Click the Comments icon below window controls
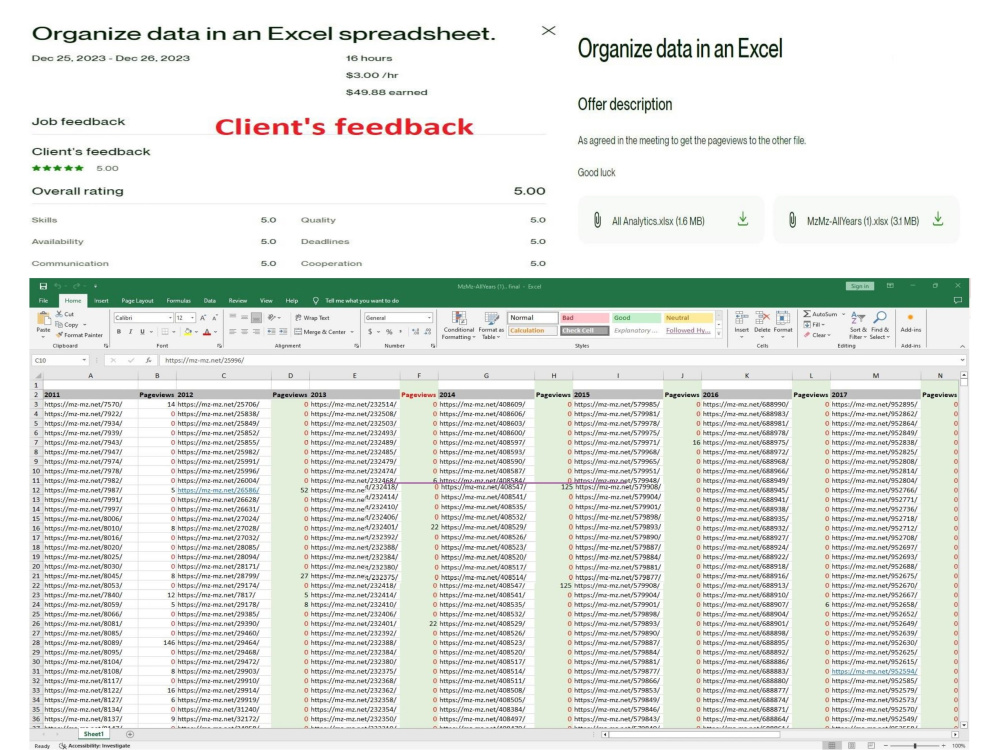 pyautogui.click(x=957, y=300)
